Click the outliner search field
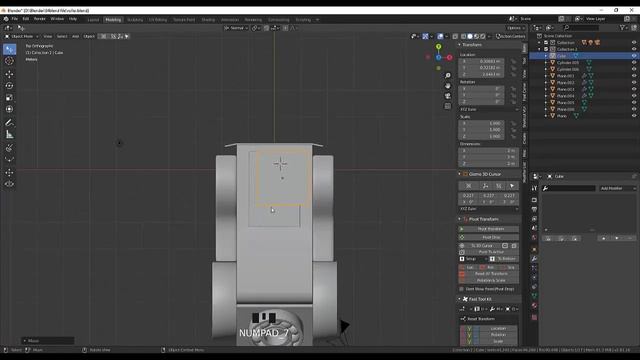Image resolution: width=640 pixels, height=360 pixels. [580, 28]
